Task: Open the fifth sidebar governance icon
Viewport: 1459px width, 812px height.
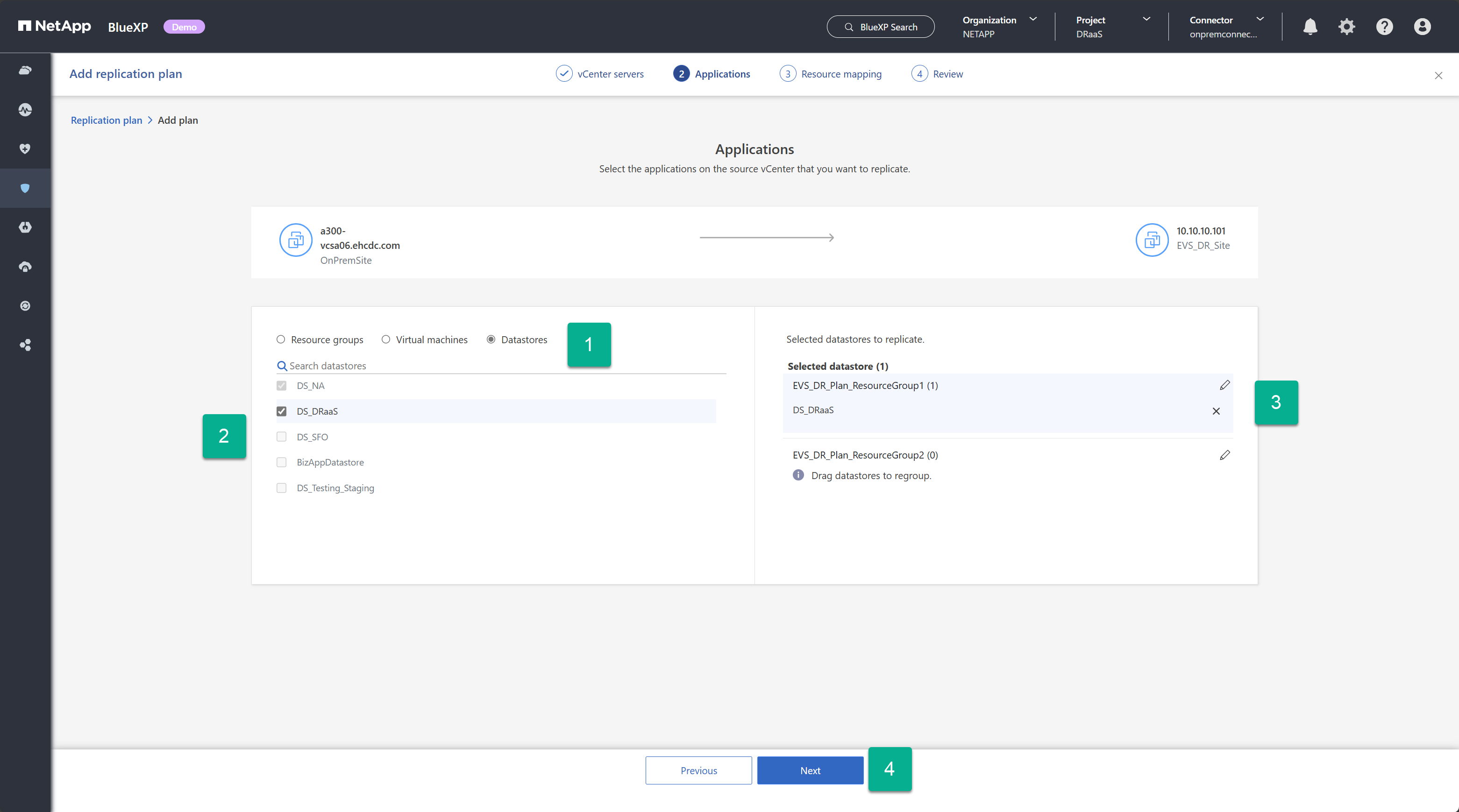Action: click(25, 227)
